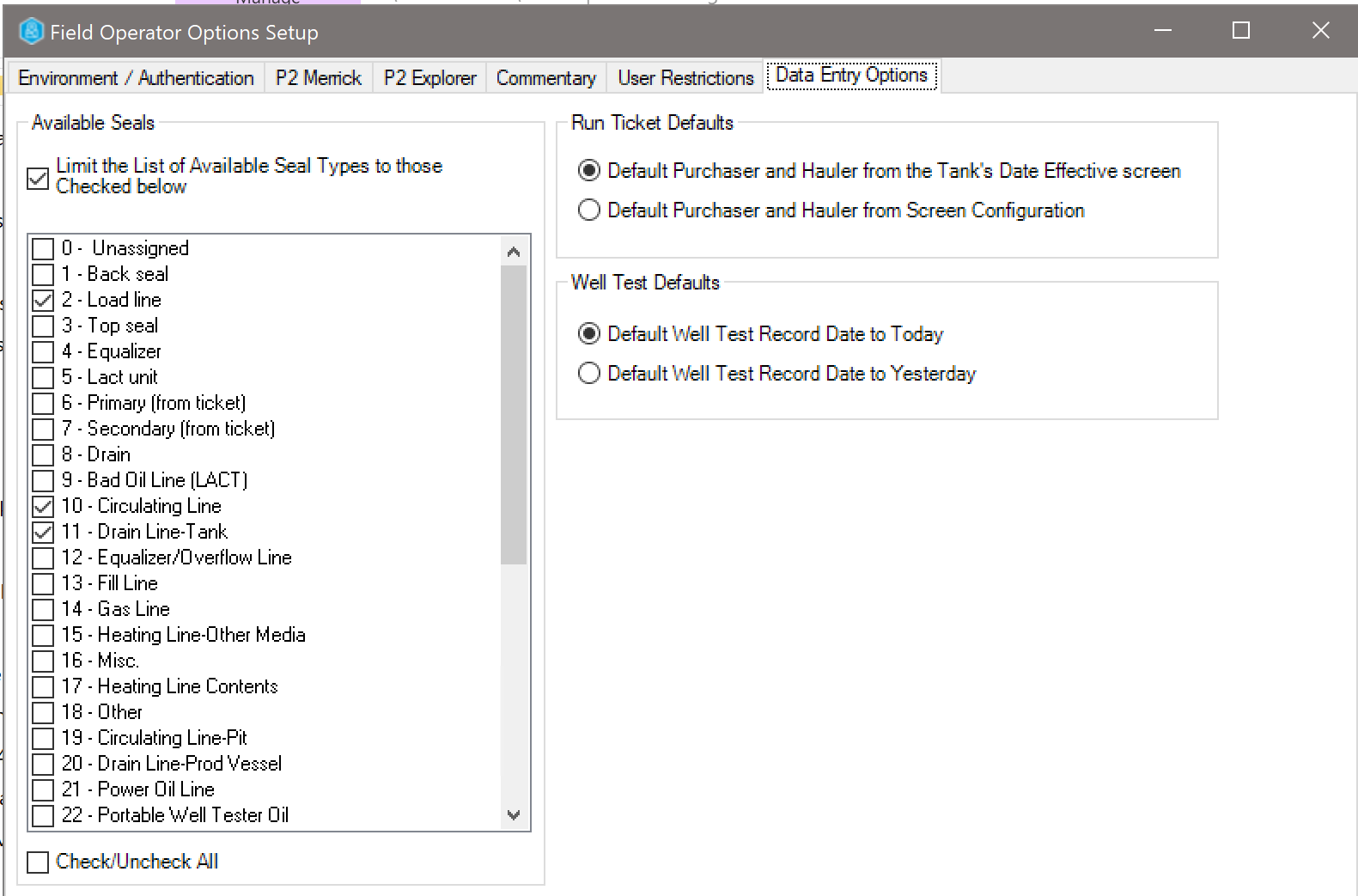Image resolution: width=1358 pixels, height=896 pixels.
Task: Switch to the P2 Explorer tab
Action: 429,78
